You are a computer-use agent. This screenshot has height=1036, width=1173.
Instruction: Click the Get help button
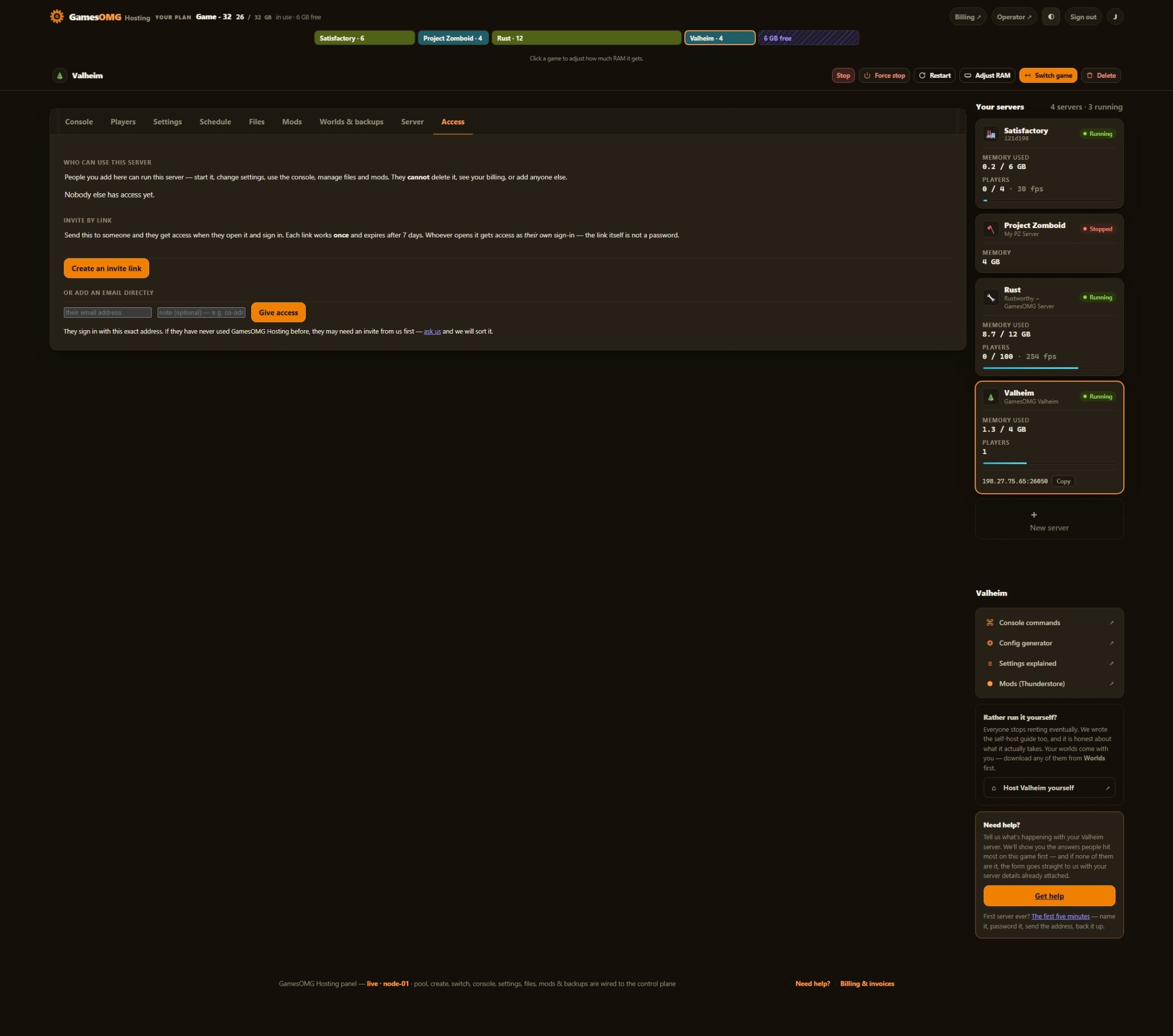click(x=1049, y=896)
